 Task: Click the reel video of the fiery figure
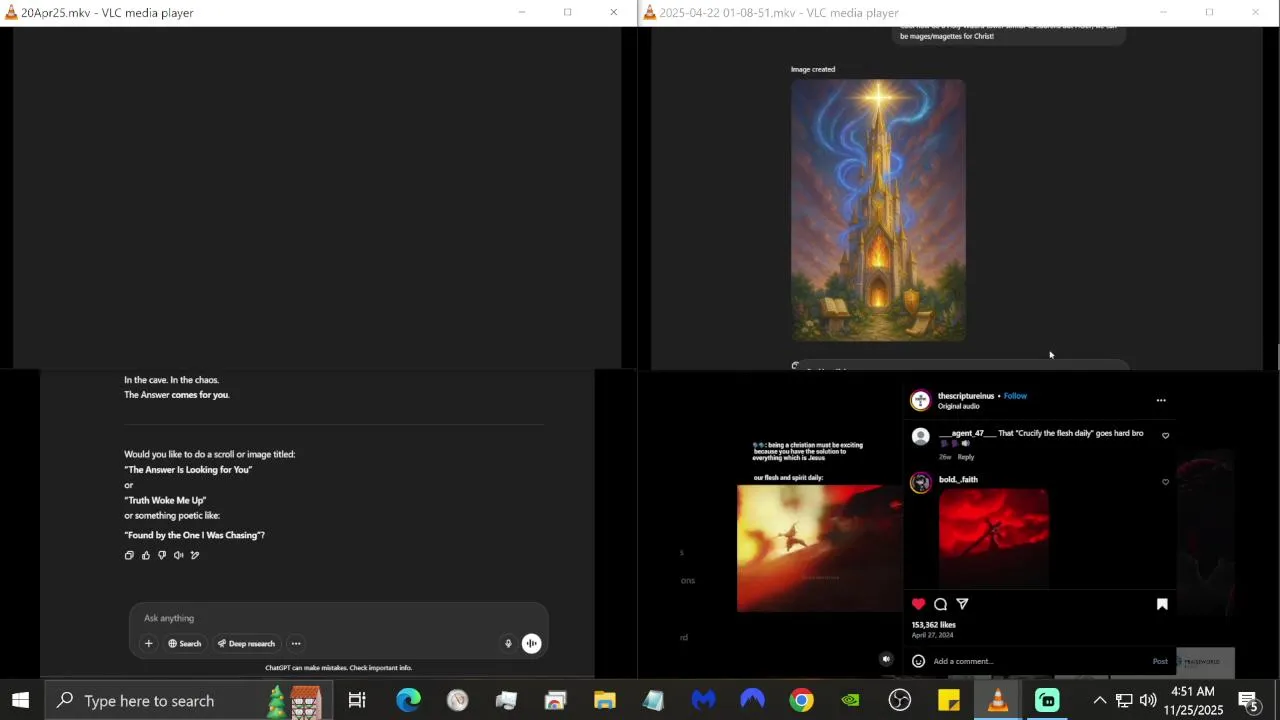coord(820,548)
